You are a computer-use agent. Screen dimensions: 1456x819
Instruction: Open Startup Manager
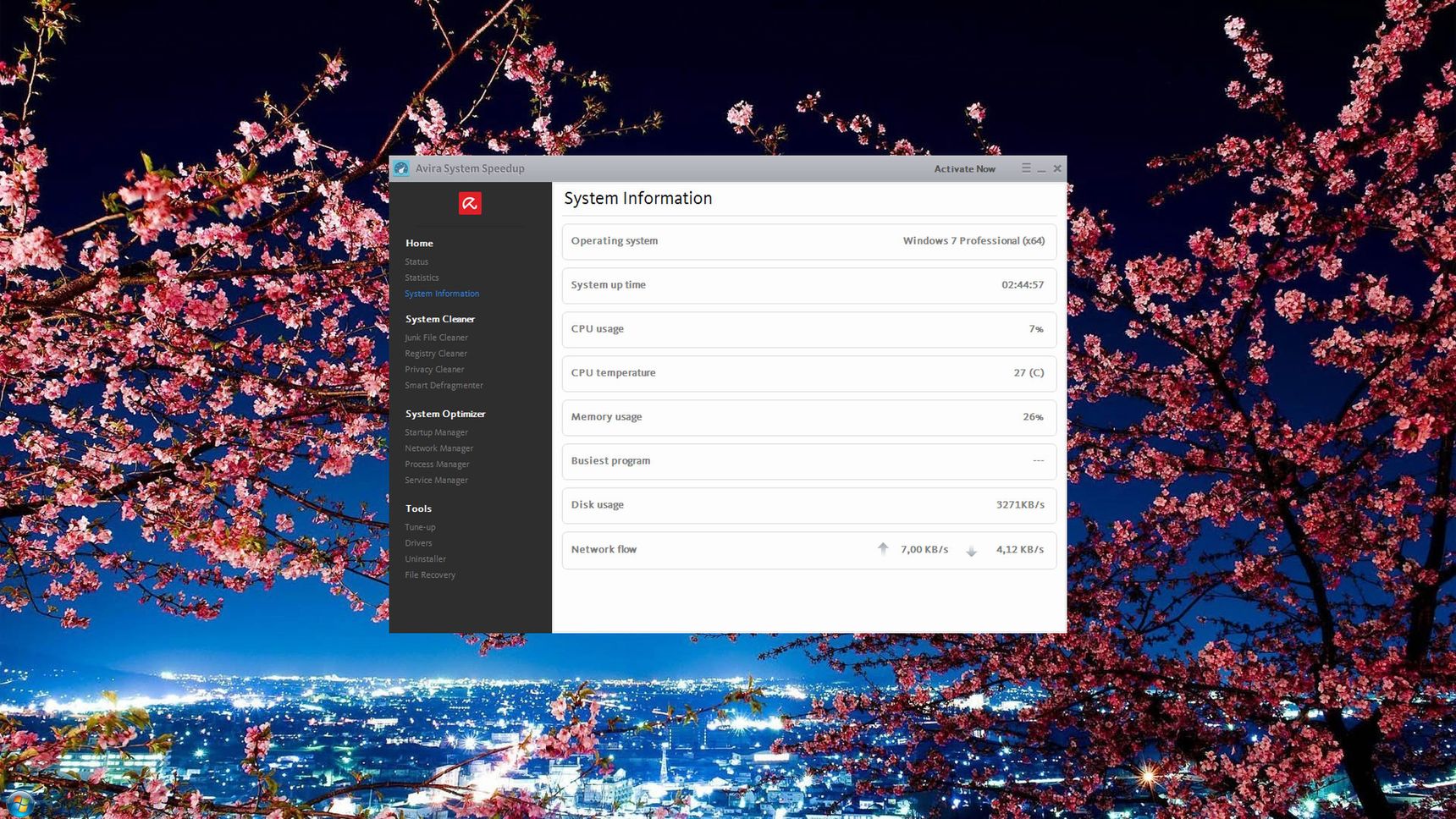point(436,432)
